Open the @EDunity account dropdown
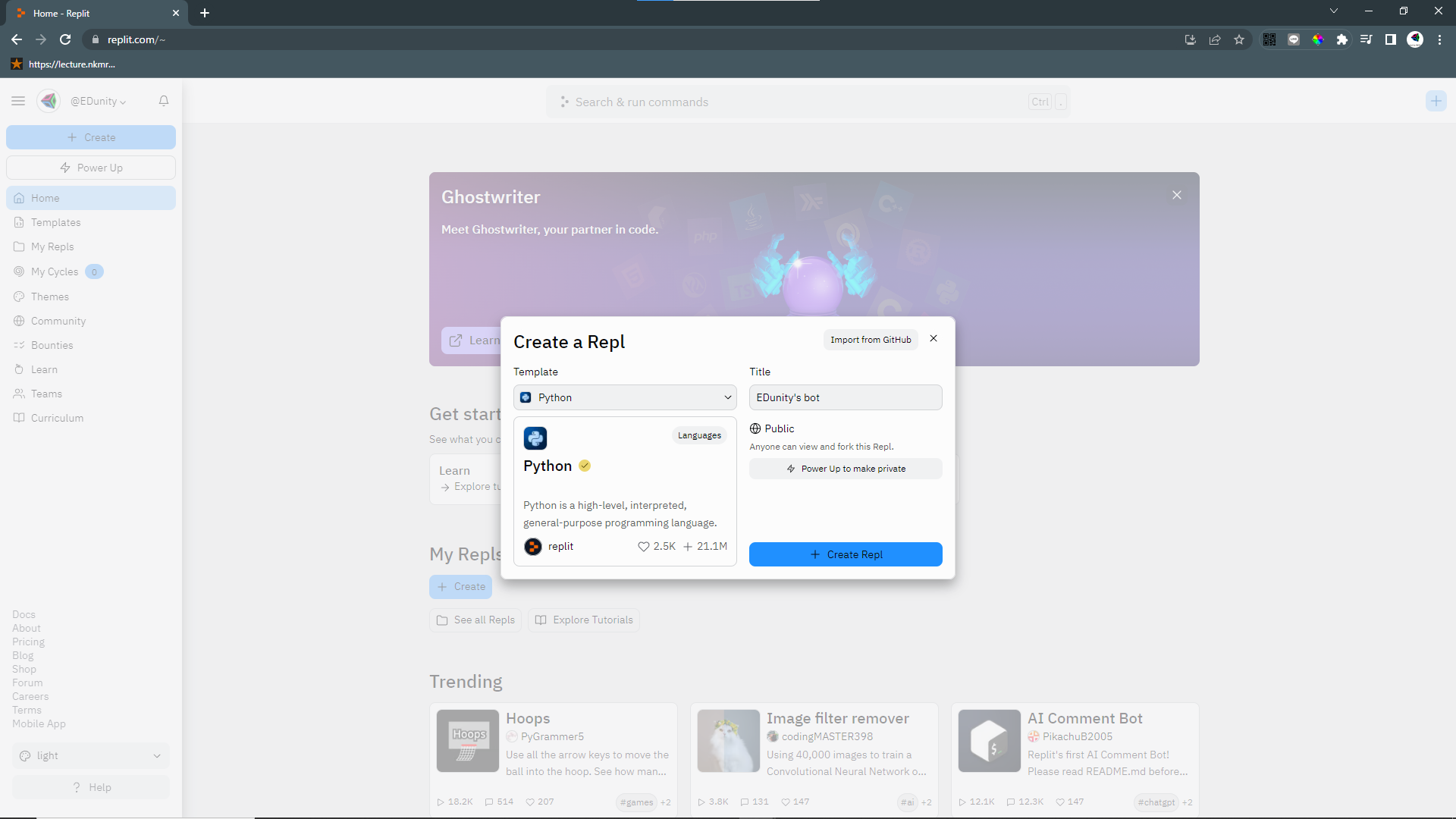 [x=98, y=101]
